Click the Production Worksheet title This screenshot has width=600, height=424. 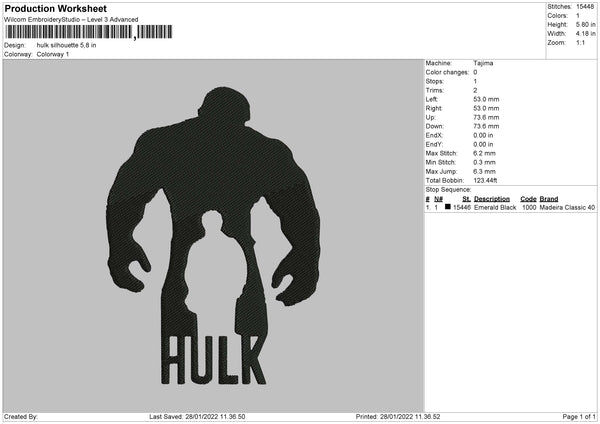pos(55,8)
